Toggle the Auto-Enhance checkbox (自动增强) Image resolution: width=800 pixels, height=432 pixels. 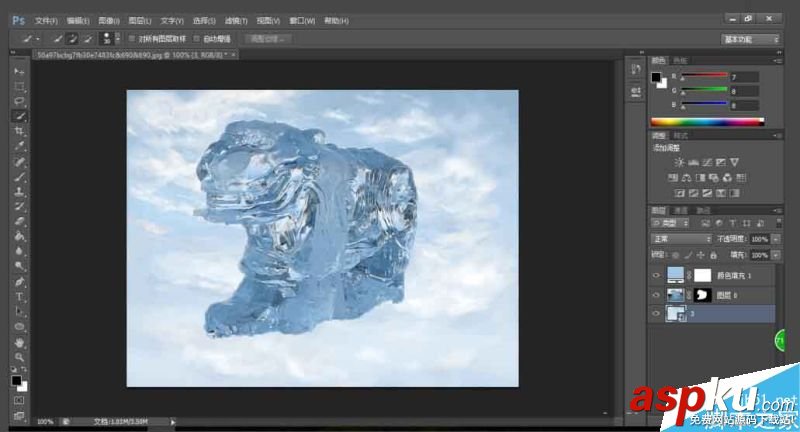(x=197, y=39)
